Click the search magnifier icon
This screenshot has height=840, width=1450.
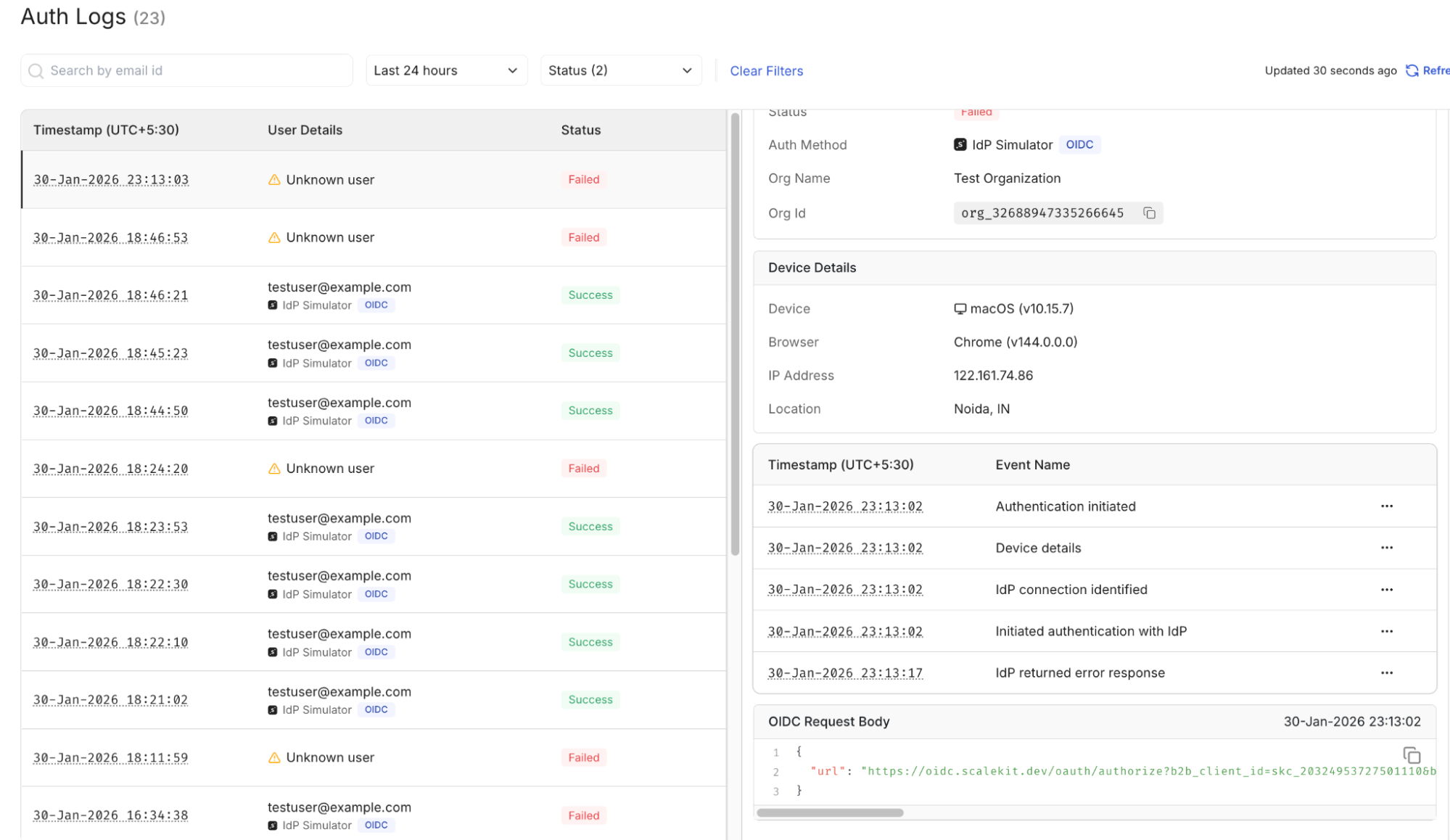tap(36, 71)
